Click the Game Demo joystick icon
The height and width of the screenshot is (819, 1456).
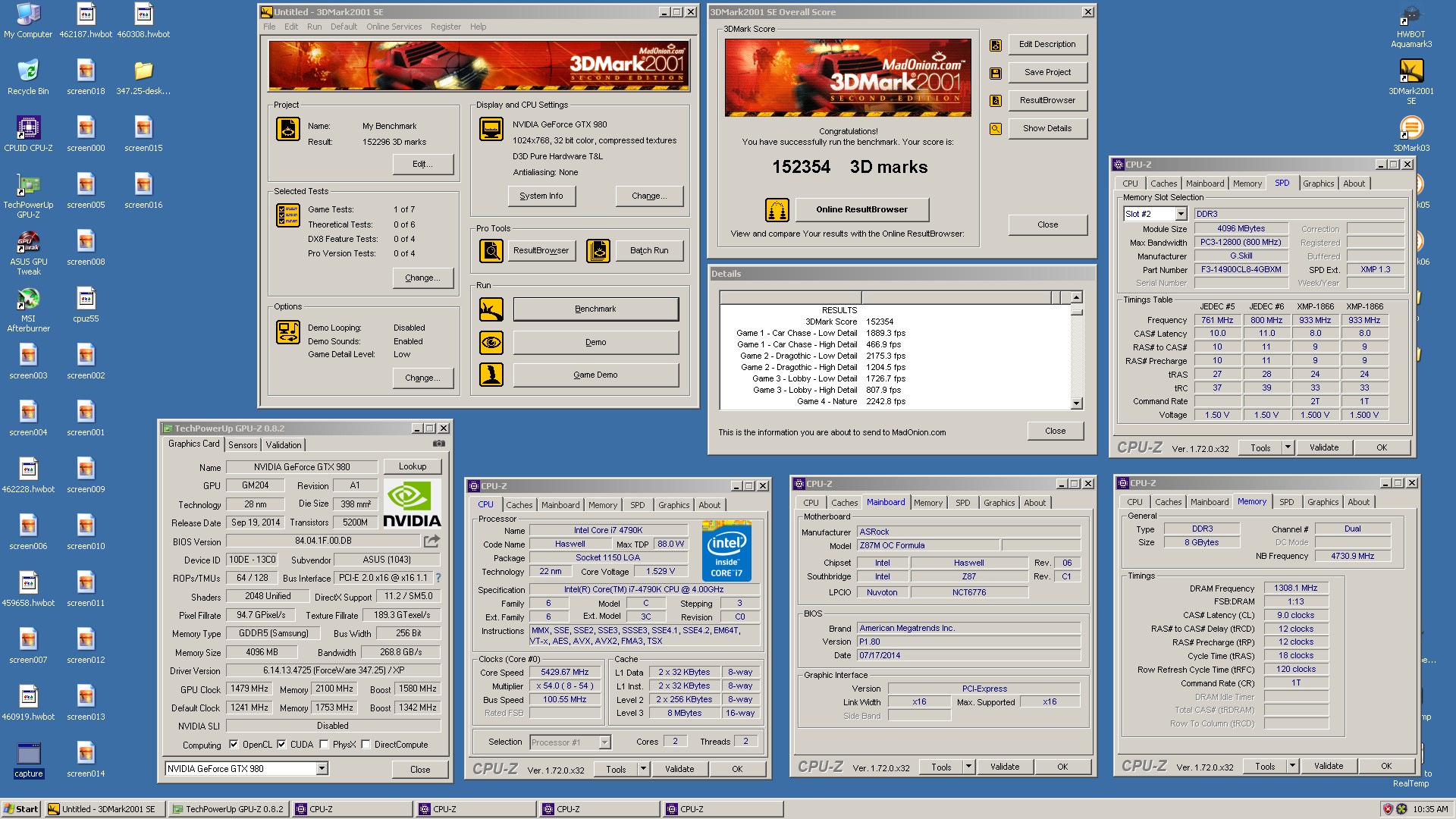click(x=491, y=375)
